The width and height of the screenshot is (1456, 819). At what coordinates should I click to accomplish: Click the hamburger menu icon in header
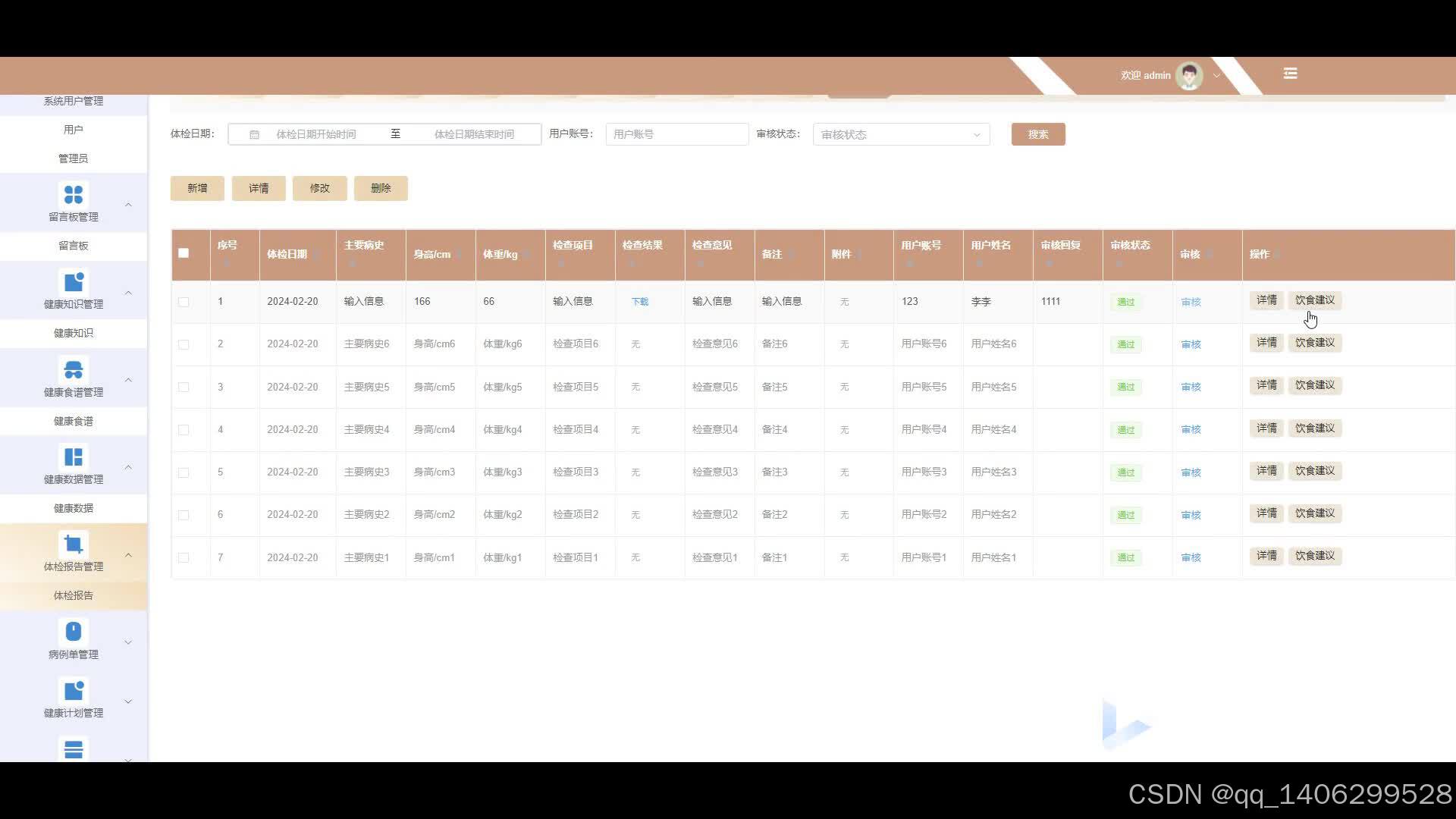[x=1290, y=74]
